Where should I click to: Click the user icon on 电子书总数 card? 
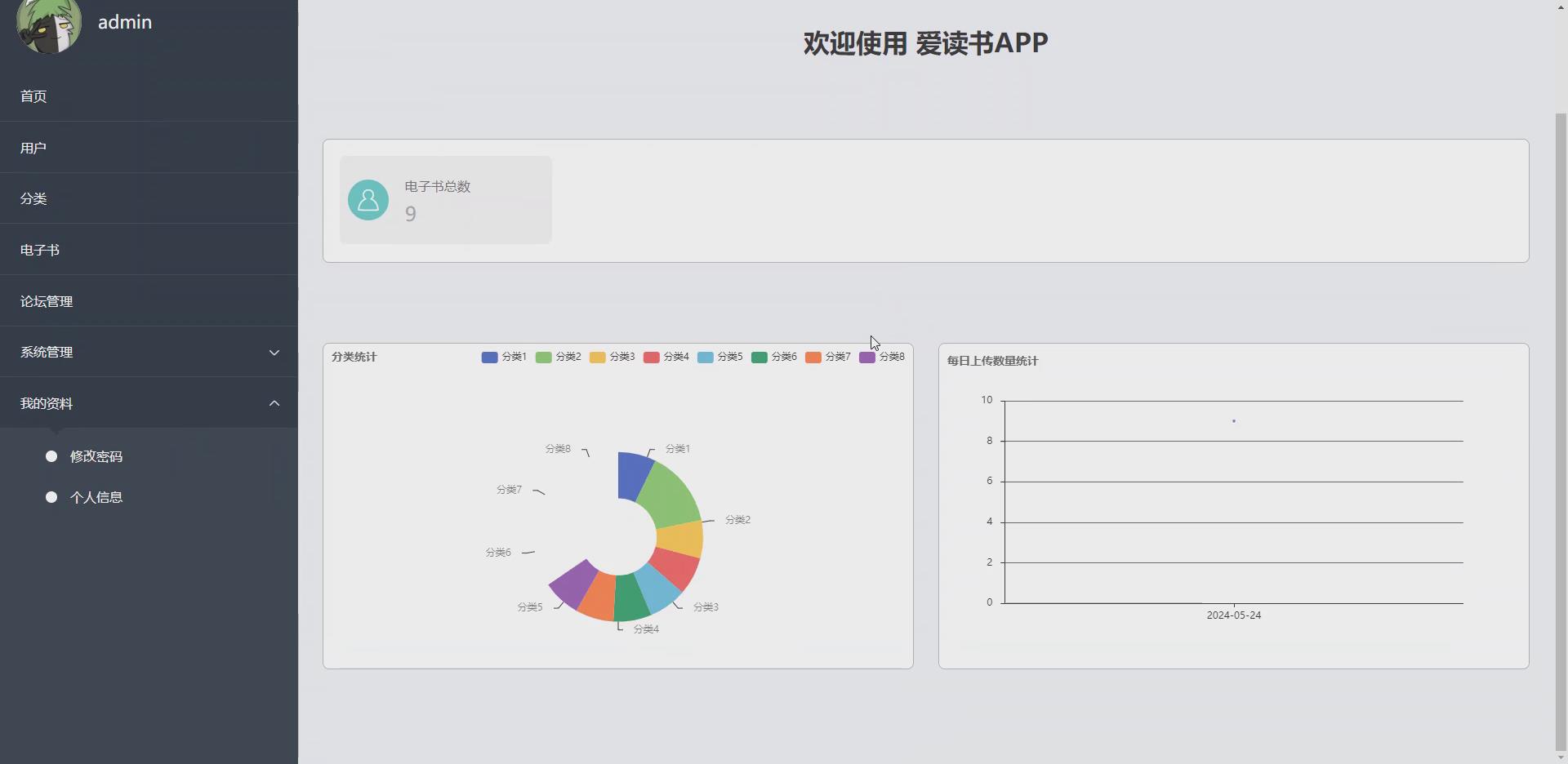coord(368,200)
